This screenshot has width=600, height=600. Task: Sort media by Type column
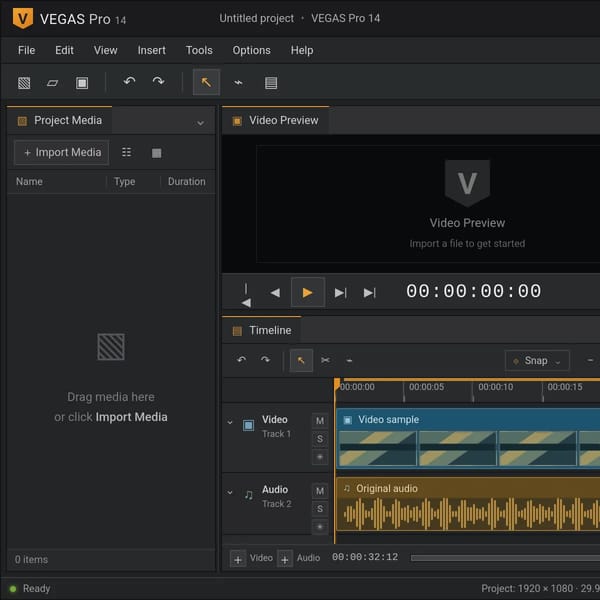click(124, 181)
